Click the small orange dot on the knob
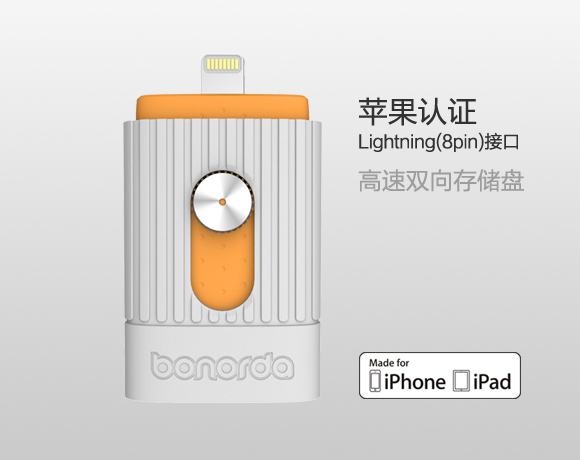 click(x=222, y=202)
